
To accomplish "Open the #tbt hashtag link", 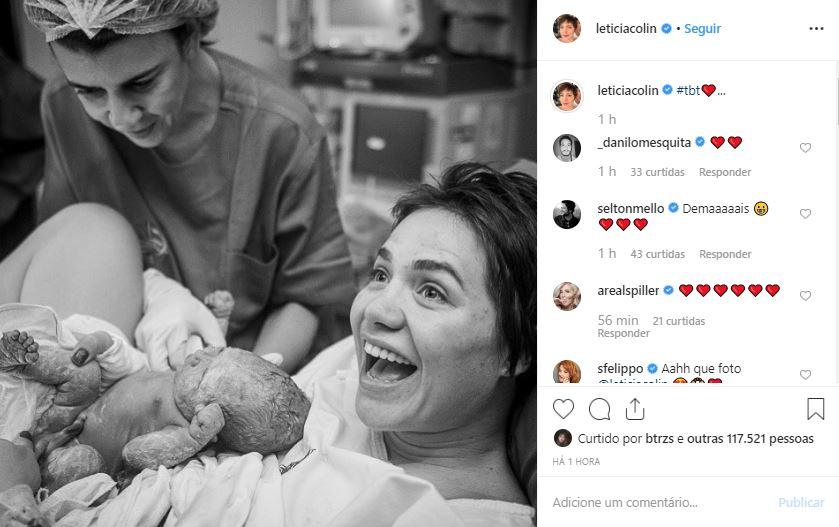I will [x=688, y=90].
